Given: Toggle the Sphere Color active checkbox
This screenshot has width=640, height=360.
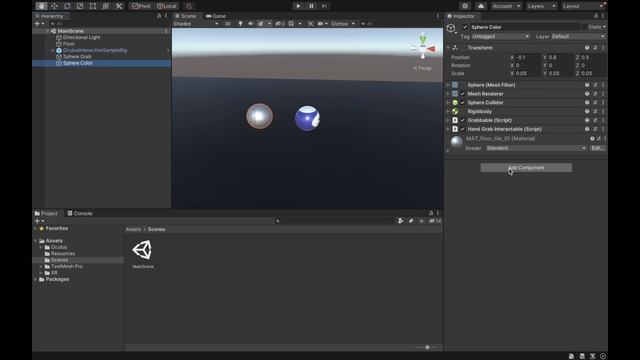Looking at the screenshot, I should point(465,27).
